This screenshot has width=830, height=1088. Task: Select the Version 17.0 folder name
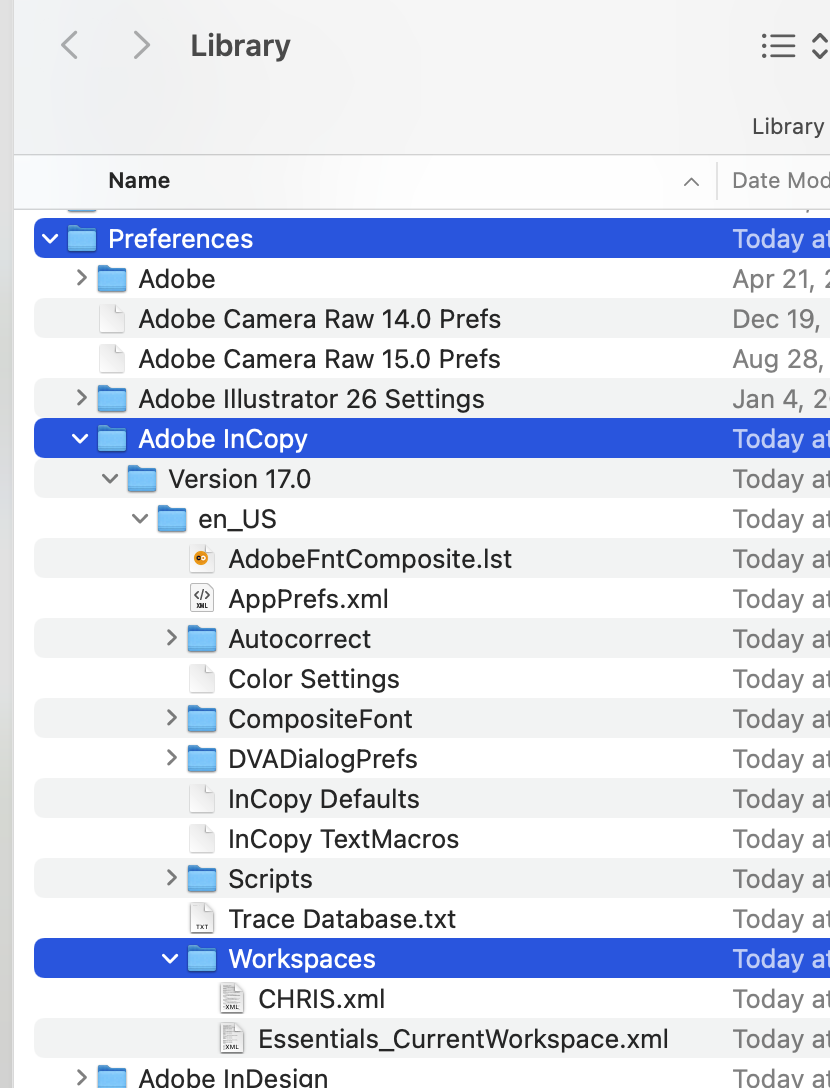click(x=239, y=479)
